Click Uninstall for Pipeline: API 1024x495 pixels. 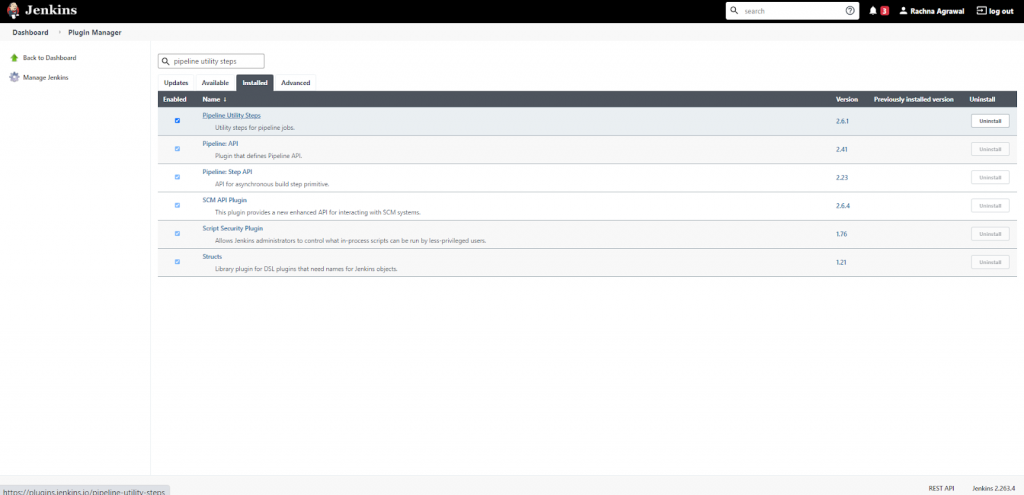[x=990, y=149]
